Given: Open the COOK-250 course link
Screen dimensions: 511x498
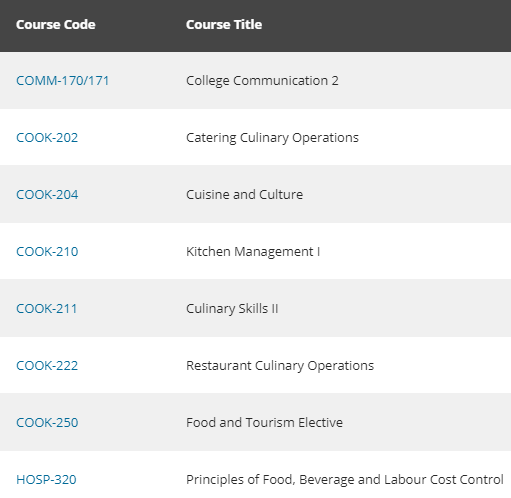Looking at the screenshot, I should coord(47,423).
